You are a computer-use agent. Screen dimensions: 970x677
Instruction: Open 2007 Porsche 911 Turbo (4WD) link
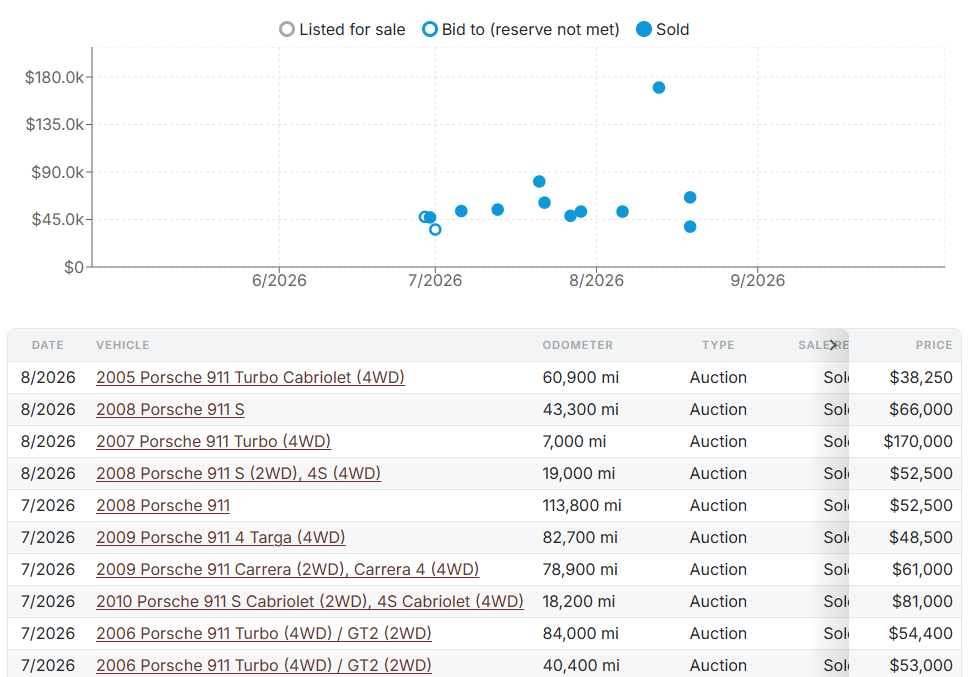coord(213,441)
